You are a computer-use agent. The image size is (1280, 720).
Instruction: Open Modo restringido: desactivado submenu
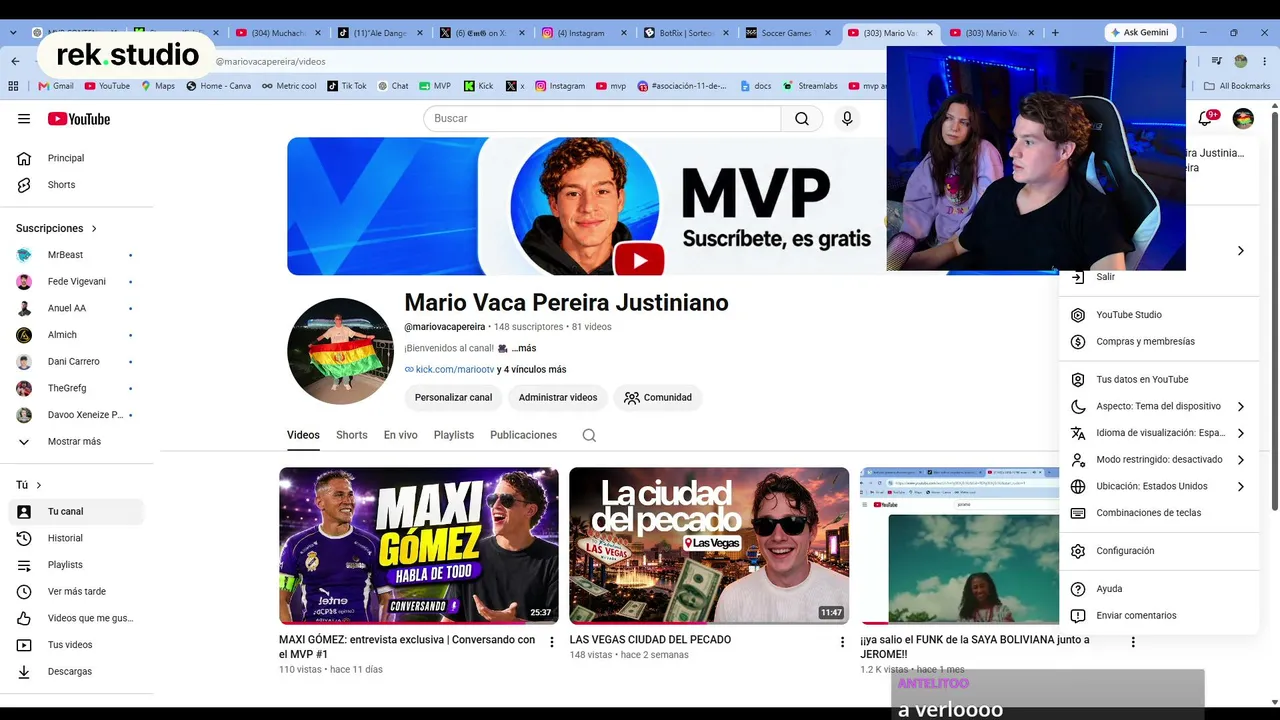[1158, 460]
